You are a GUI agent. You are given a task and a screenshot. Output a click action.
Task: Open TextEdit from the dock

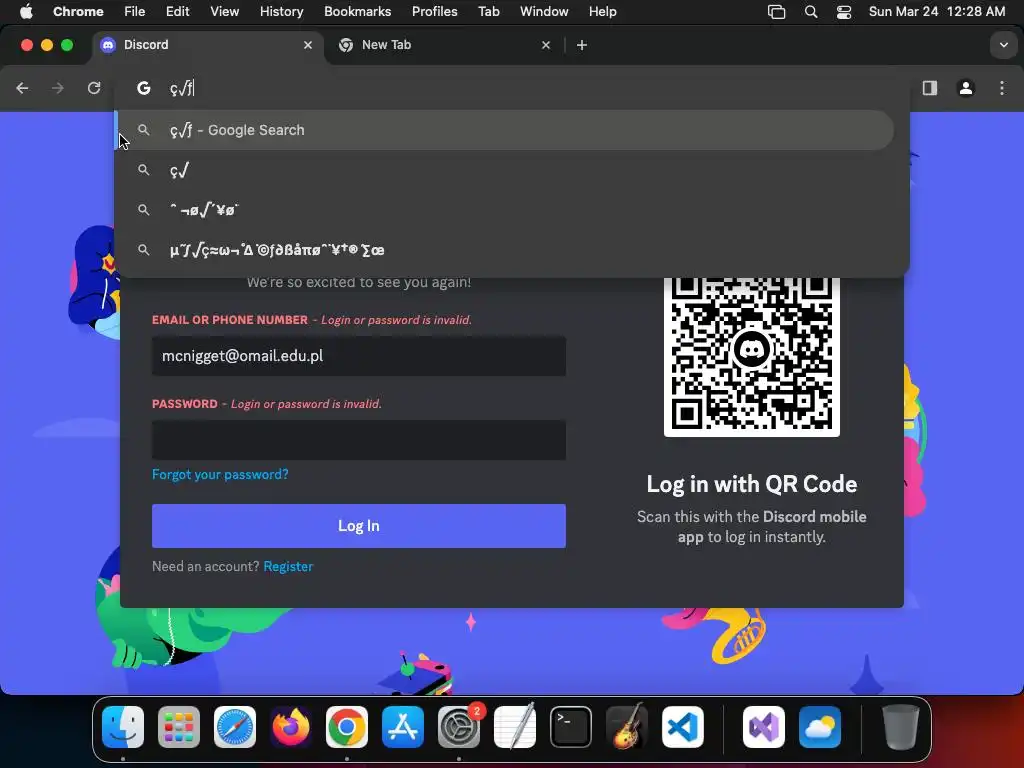click(515, 727)
